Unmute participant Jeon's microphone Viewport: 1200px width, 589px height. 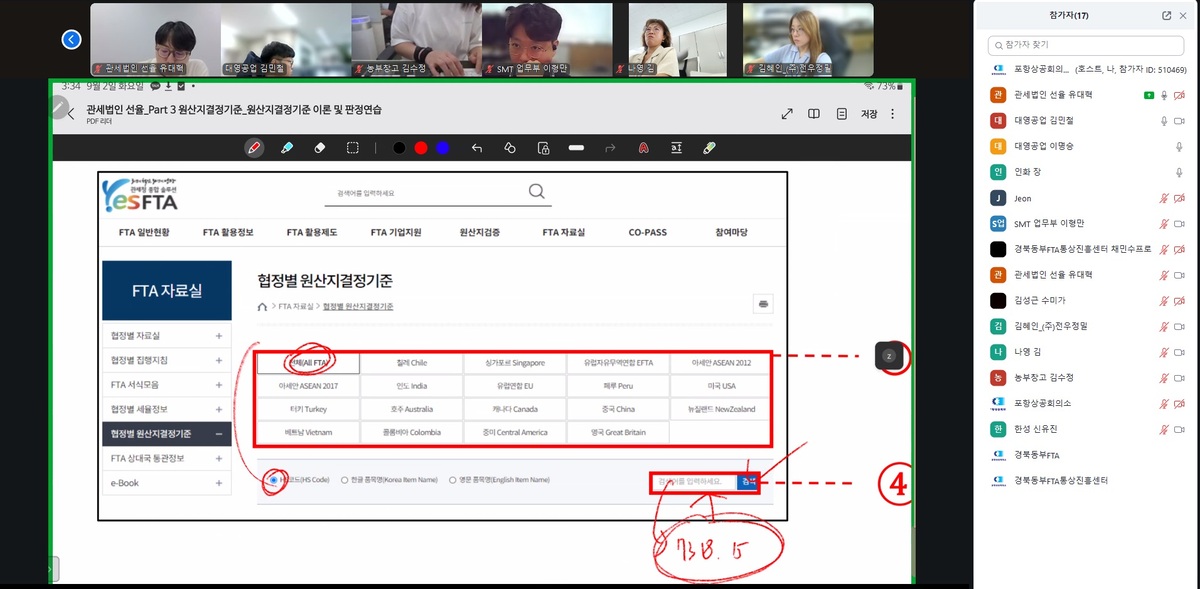pos(1164,198)
